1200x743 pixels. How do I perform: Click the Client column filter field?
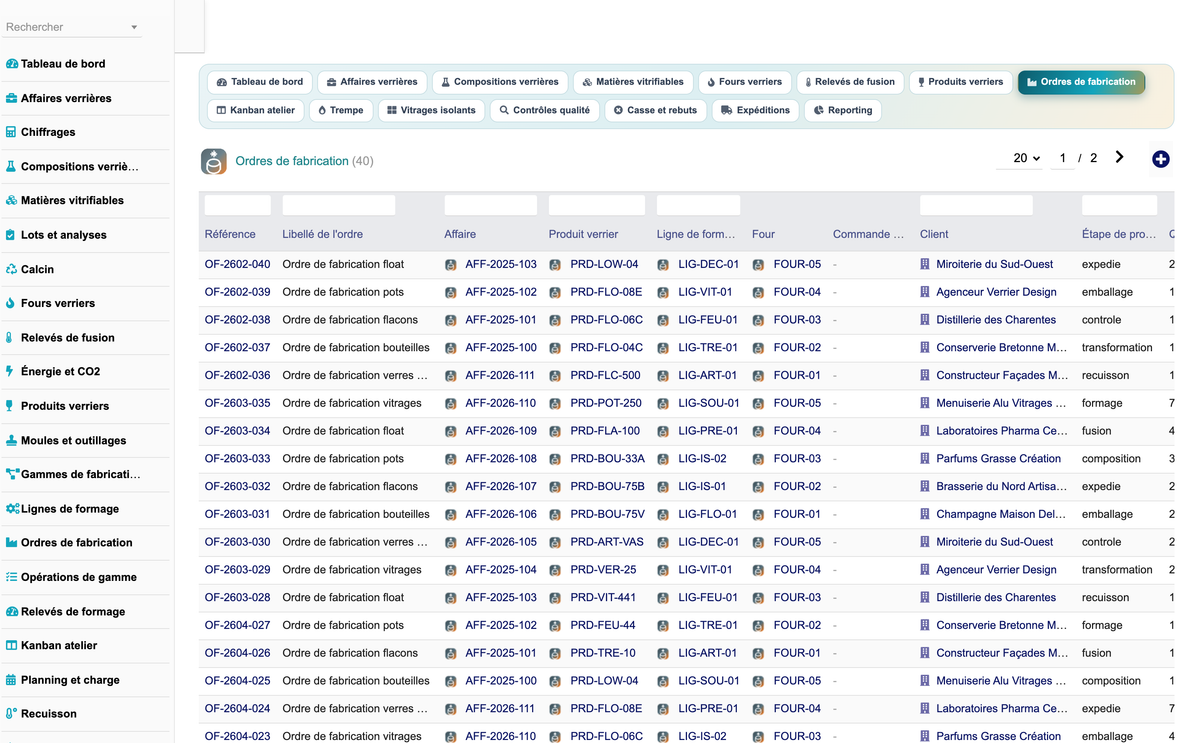pyautogui.click(x=976, y=205)
